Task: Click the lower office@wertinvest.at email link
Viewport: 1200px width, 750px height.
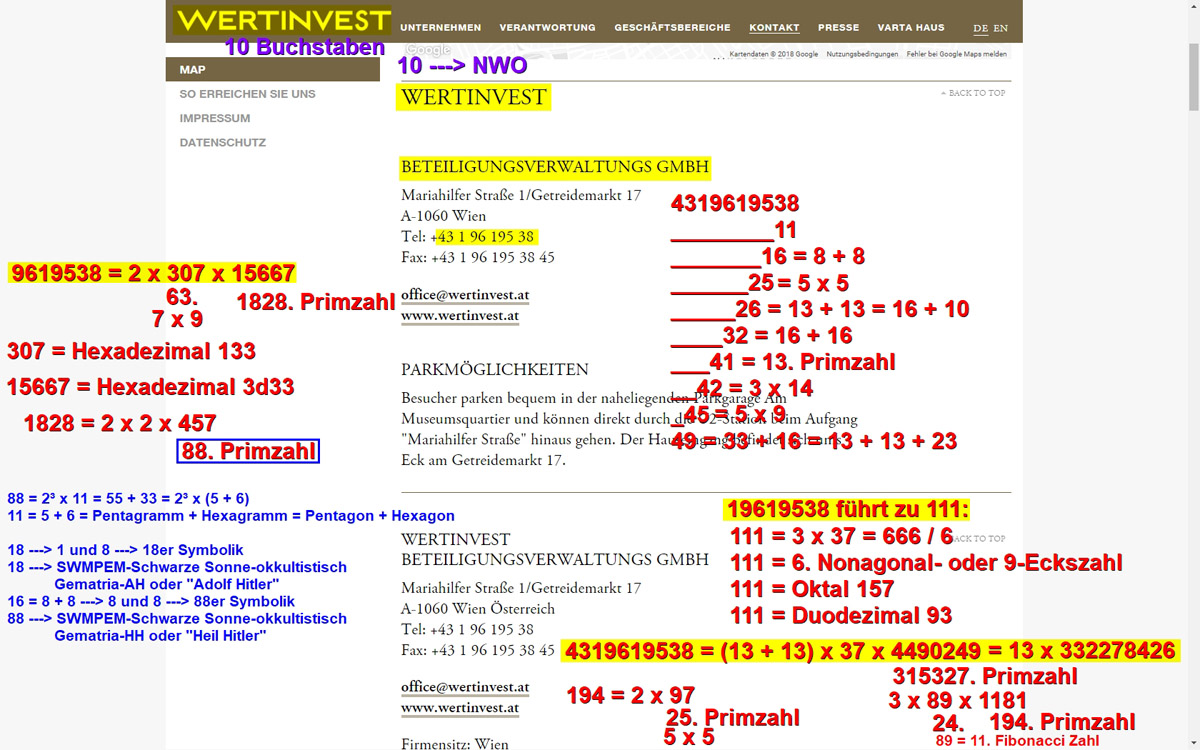Action: tap(465, 687)
